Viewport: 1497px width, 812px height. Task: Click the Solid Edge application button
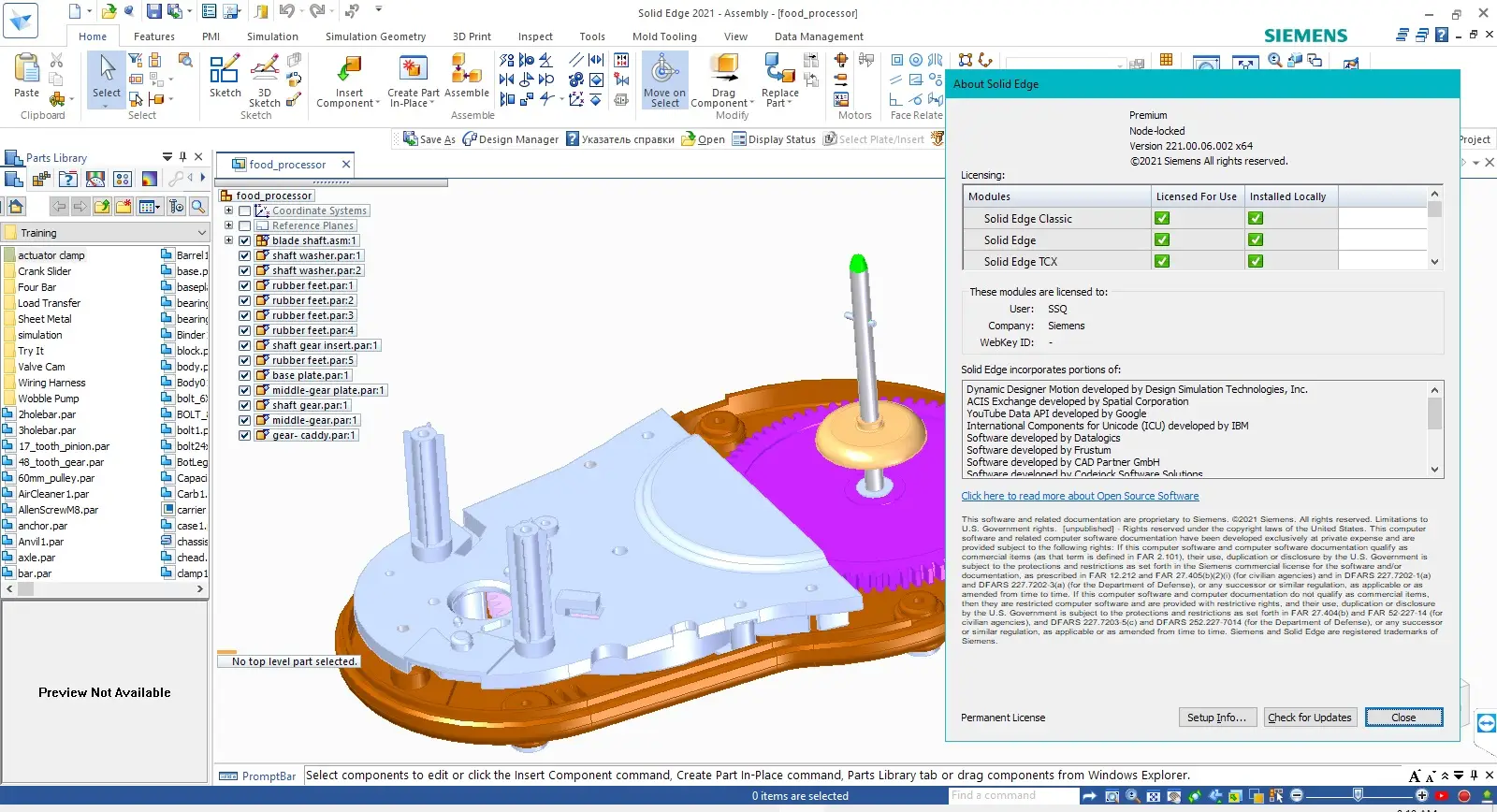[21, 21]
